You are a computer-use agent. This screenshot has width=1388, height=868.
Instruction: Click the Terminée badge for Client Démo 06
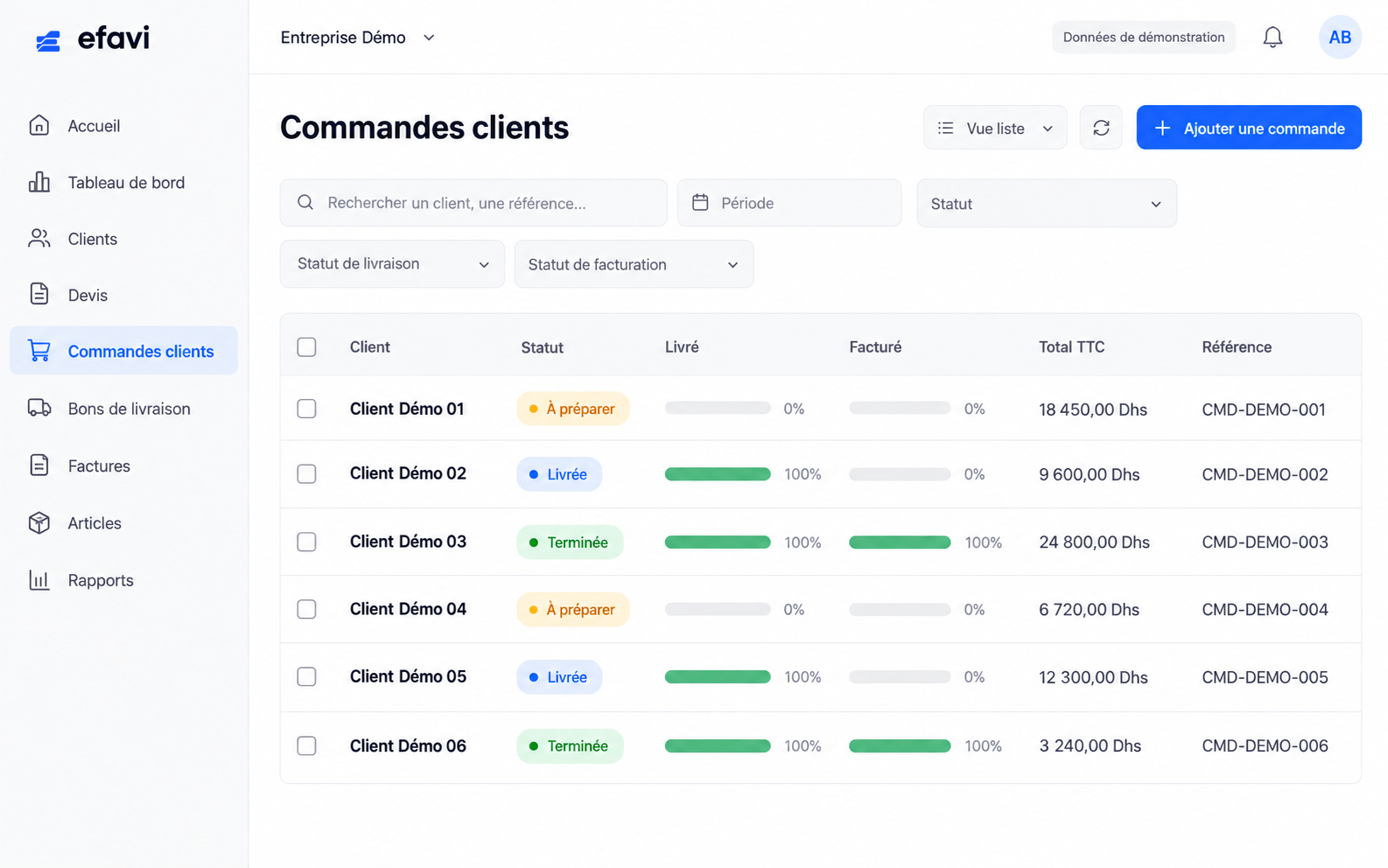click(x=570, y=745)
